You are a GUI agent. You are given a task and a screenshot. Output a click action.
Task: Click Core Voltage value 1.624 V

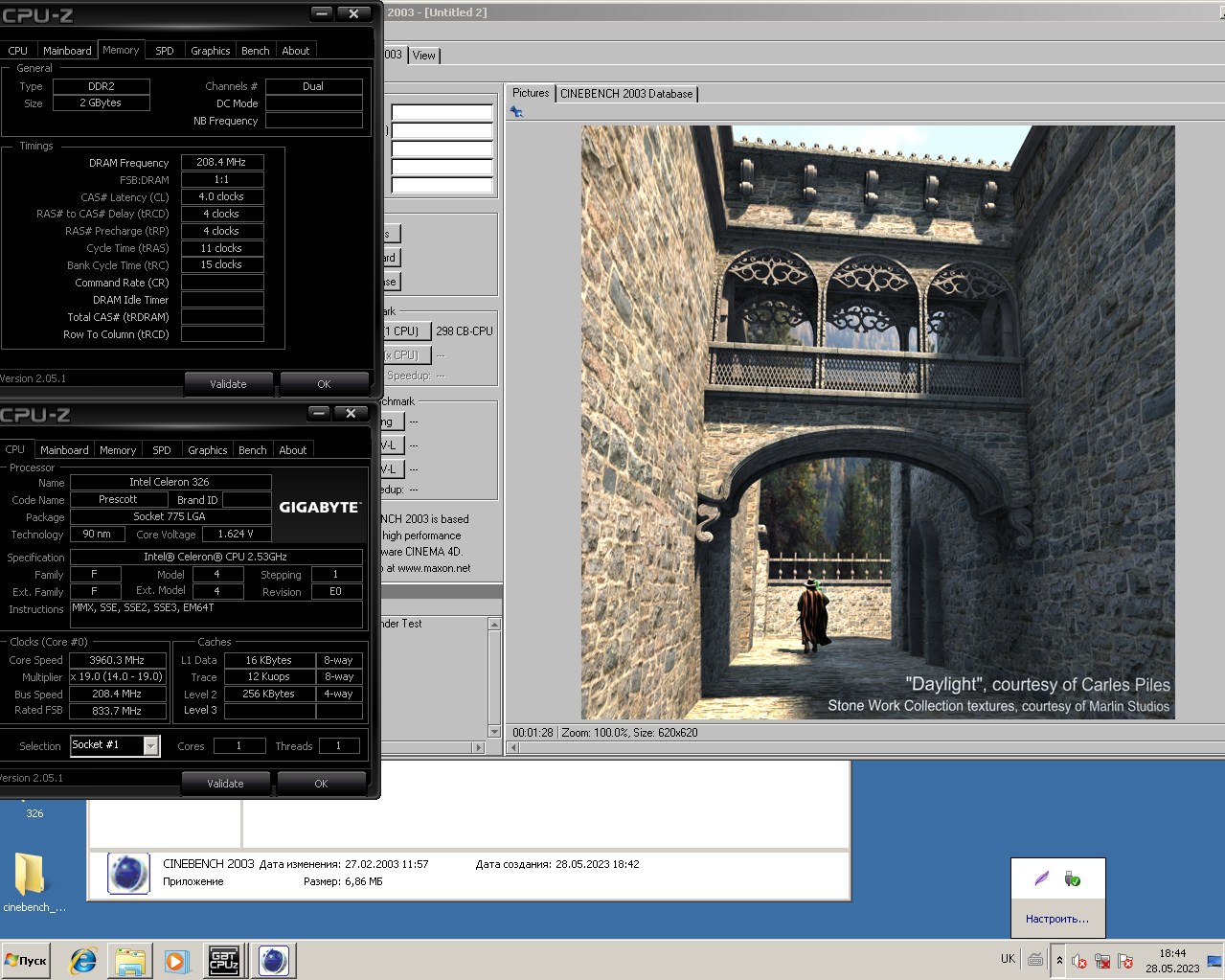click(x=237, y=535)
